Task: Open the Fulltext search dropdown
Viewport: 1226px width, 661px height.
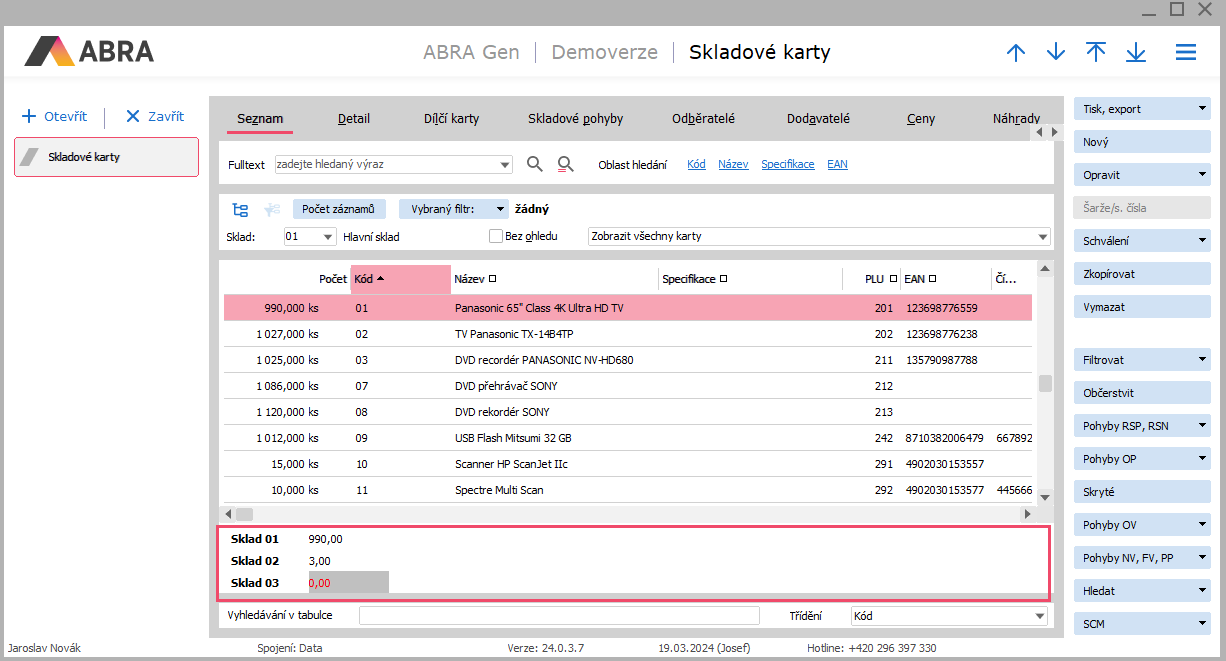Action: pyautogui.click(x=505, y=165)
